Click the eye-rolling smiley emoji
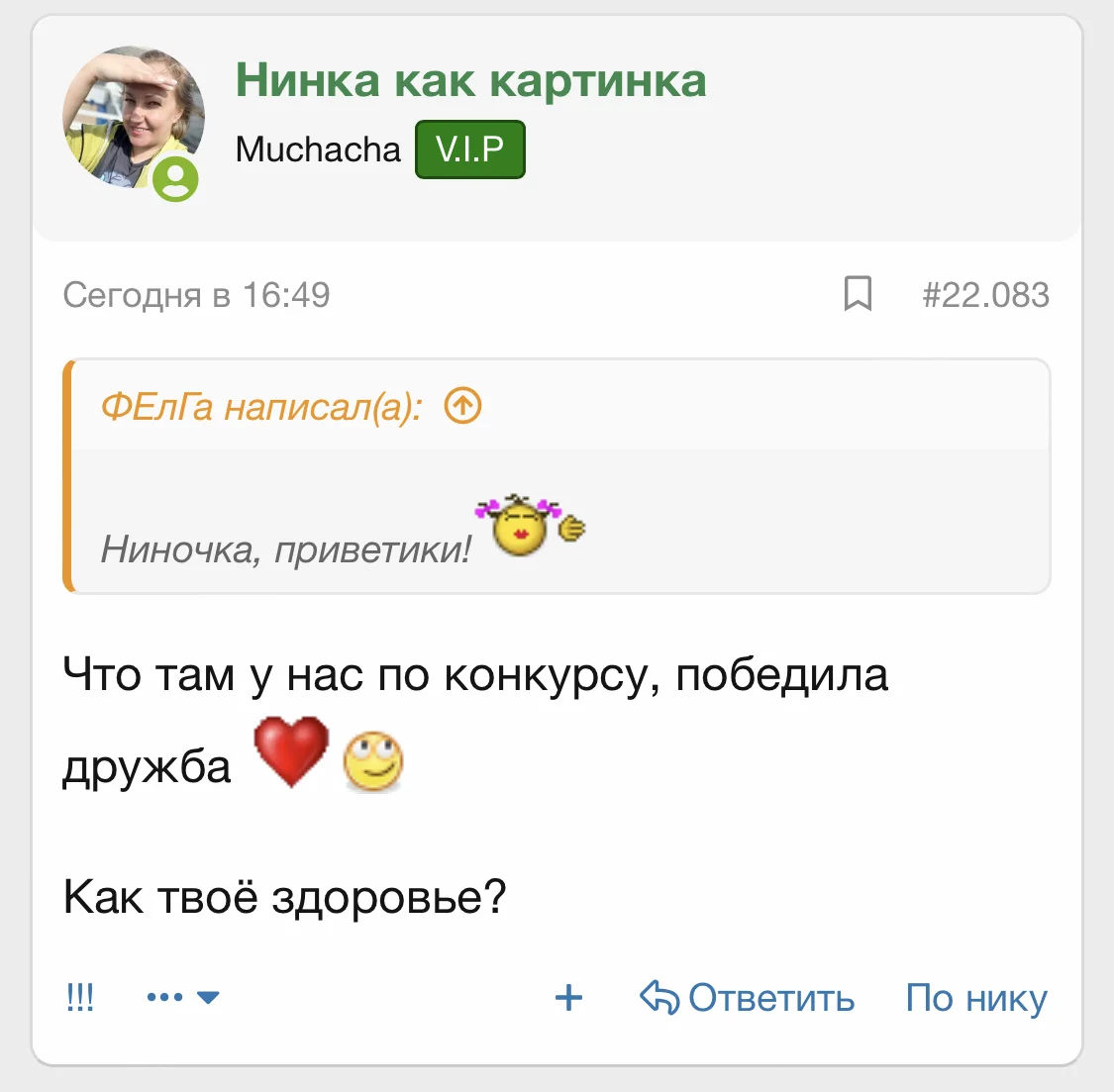Screen dimensions: 1114x1092 pos(373,760)
